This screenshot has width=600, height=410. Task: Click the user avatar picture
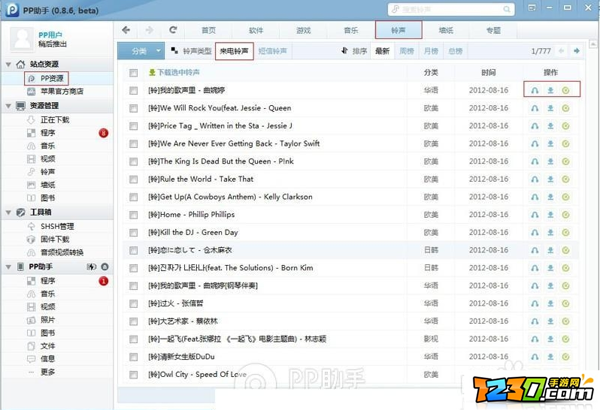point(22,39)
